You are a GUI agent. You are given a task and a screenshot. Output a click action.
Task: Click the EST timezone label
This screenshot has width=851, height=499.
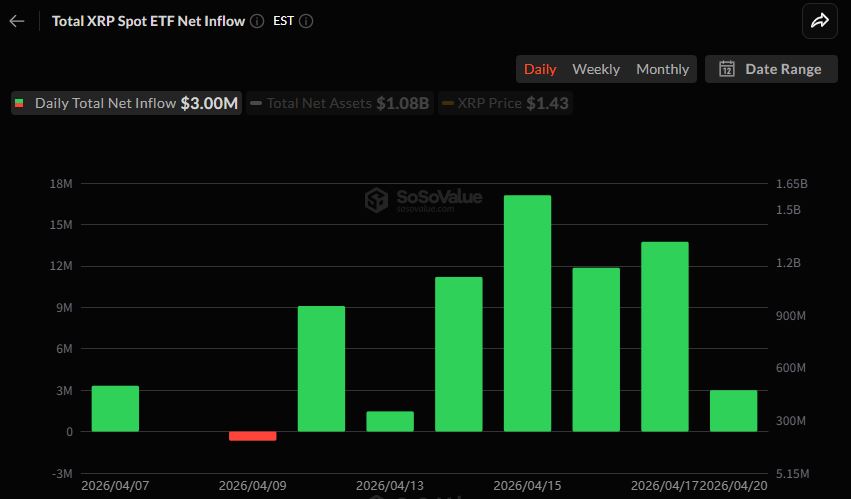pyautogui.click(x=281, y=21)
